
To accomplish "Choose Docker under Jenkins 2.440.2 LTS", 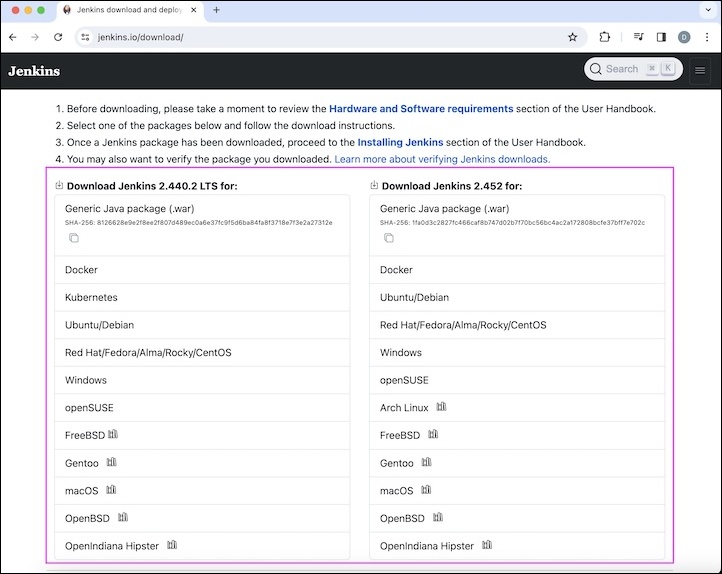I will click(82, 270).
